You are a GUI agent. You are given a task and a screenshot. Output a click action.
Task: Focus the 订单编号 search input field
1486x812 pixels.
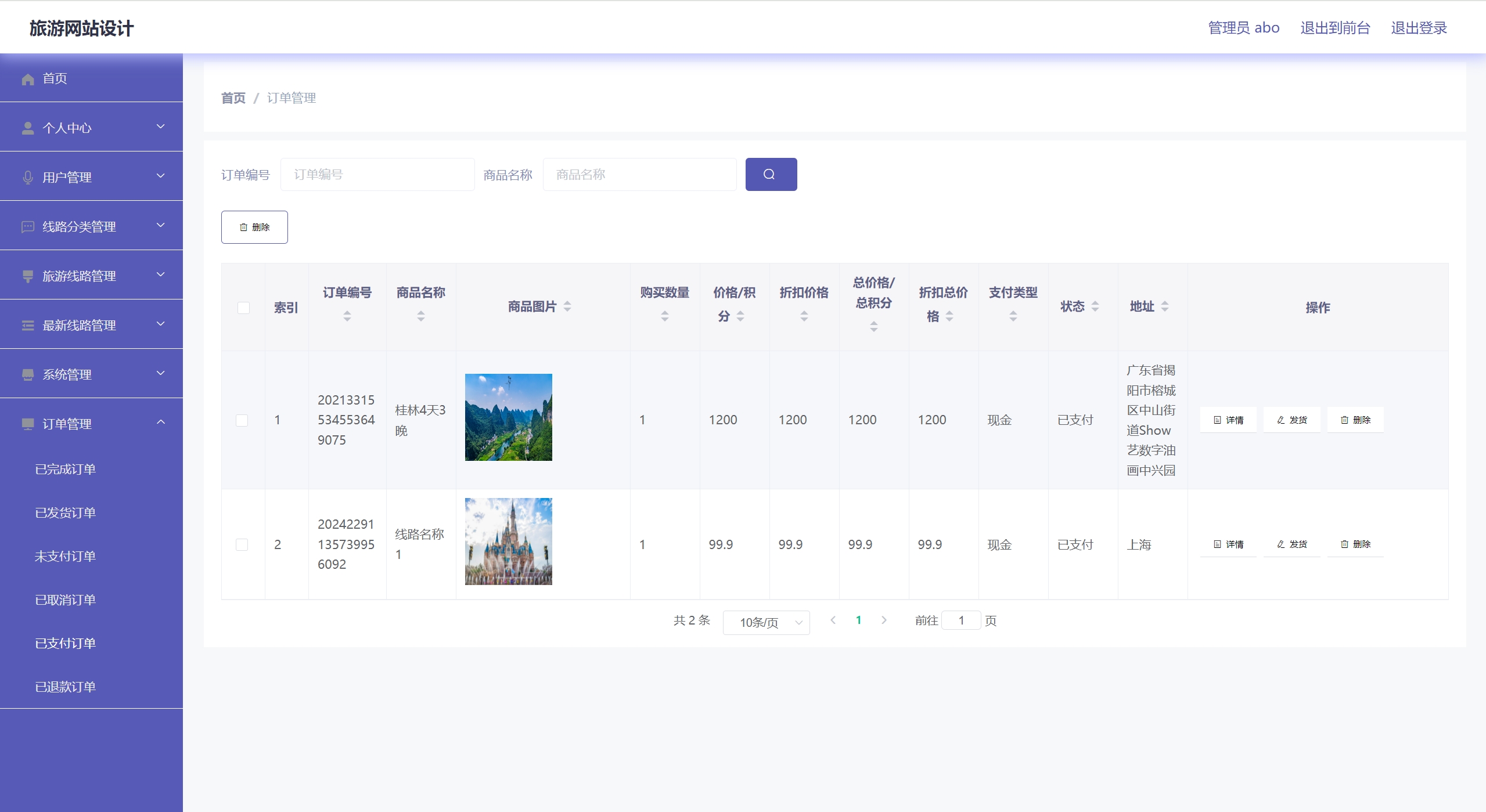point(377,174)
